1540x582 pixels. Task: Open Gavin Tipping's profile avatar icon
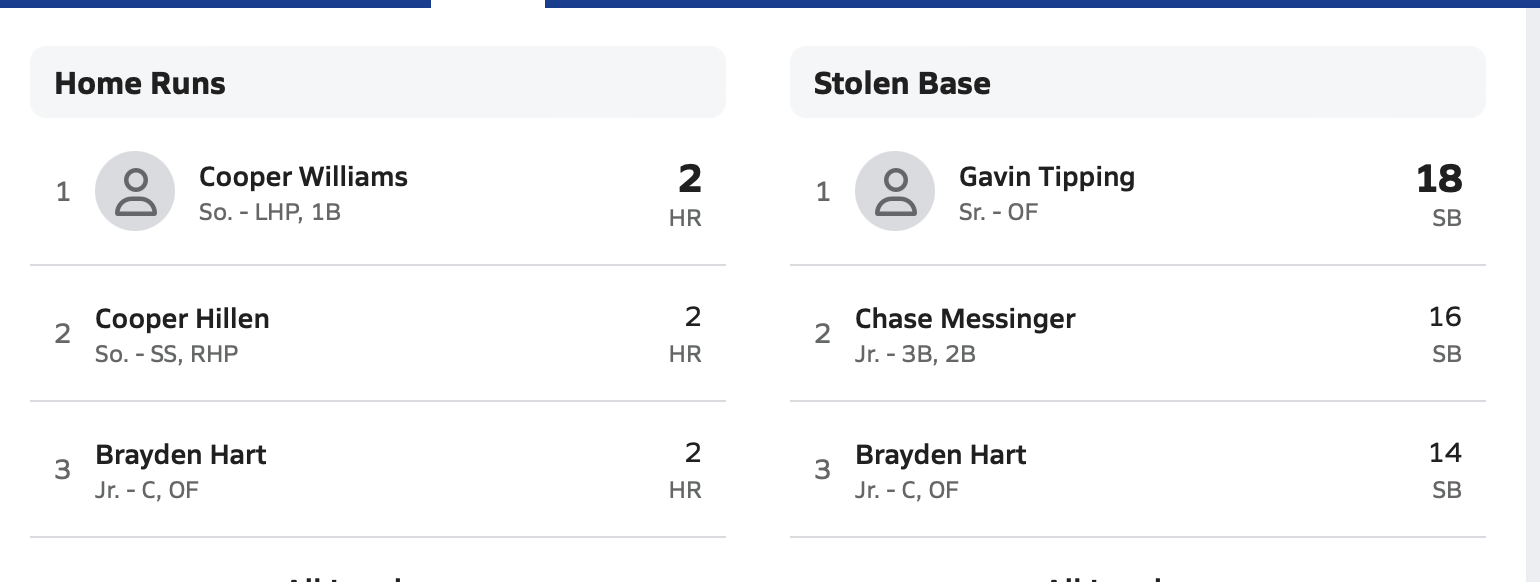(x=895, y=191)
